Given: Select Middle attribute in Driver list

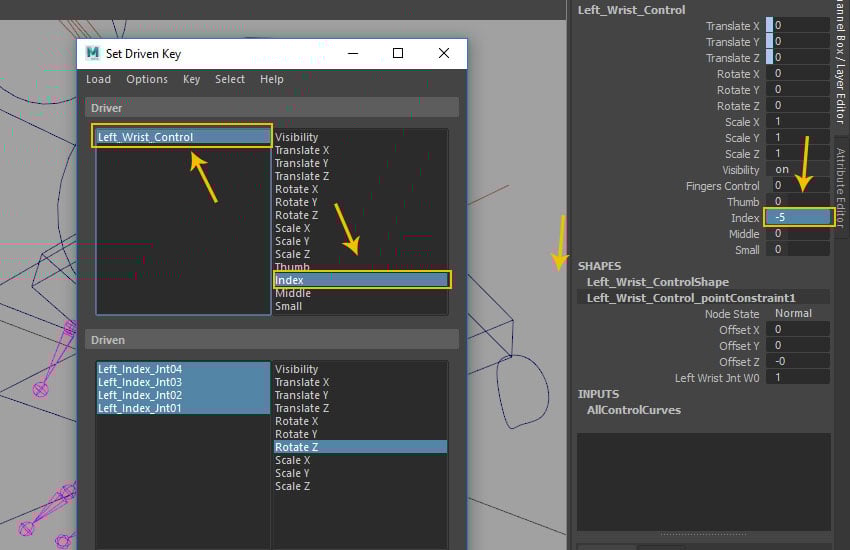Looking at the screenshot, I should point(293,294).
